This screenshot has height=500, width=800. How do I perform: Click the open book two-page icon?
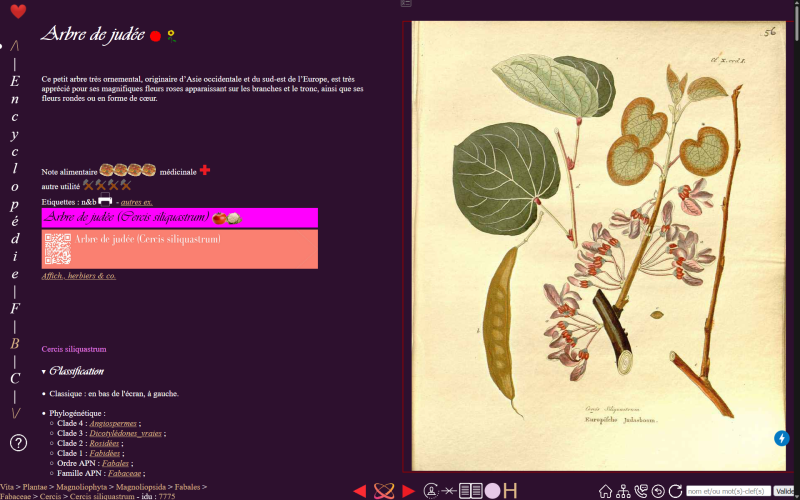pyautogui.click(x=470, y=491)
